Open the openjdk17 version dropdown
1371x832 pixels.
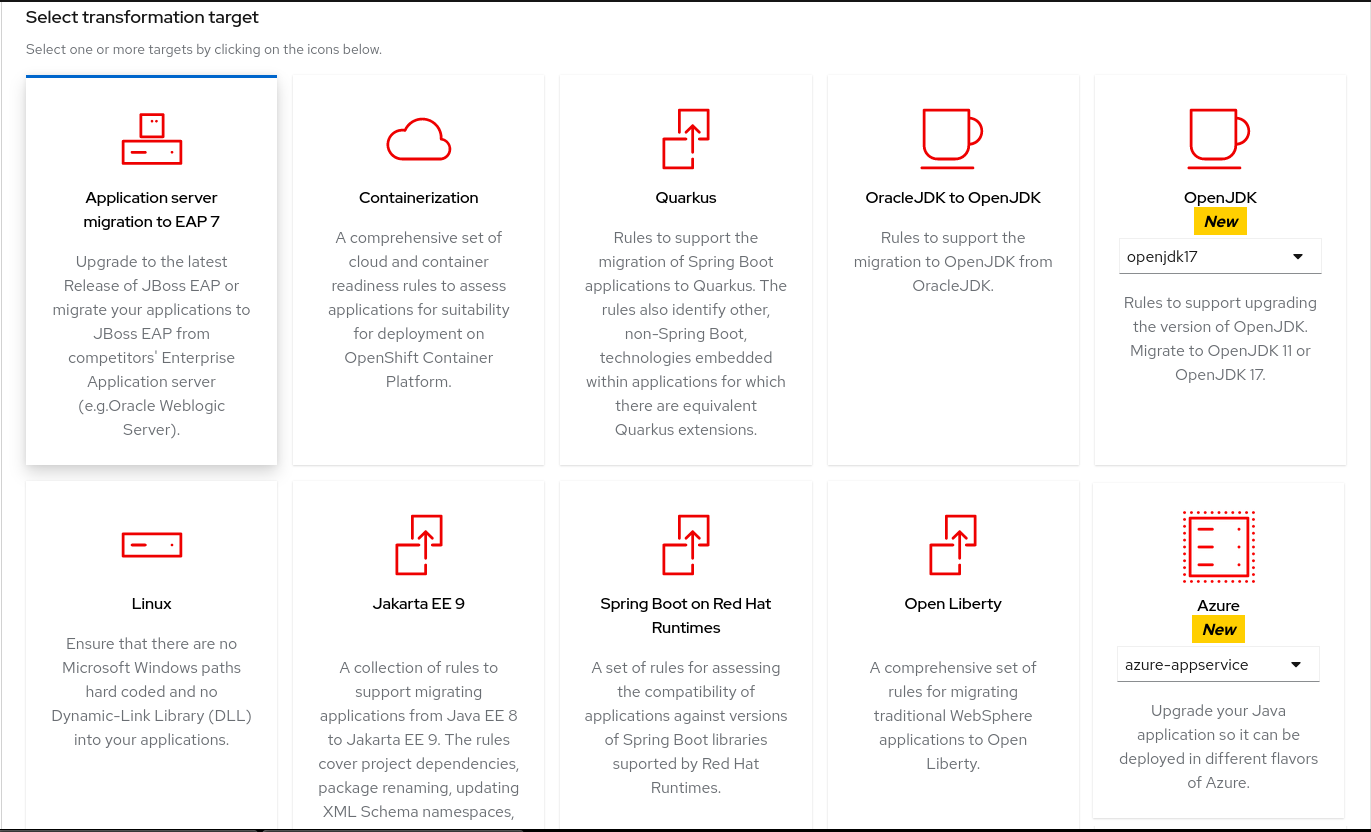coord(1219,256)
